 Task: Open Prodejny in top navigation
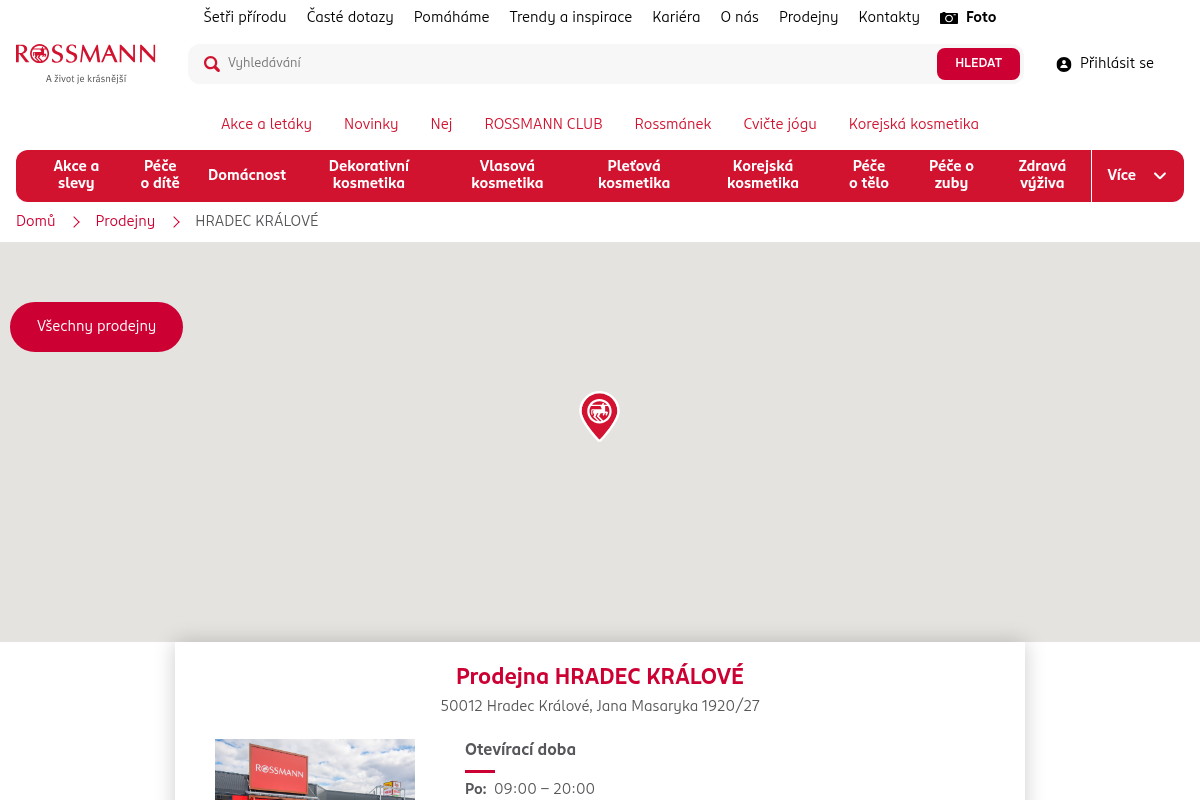point(808,17)
